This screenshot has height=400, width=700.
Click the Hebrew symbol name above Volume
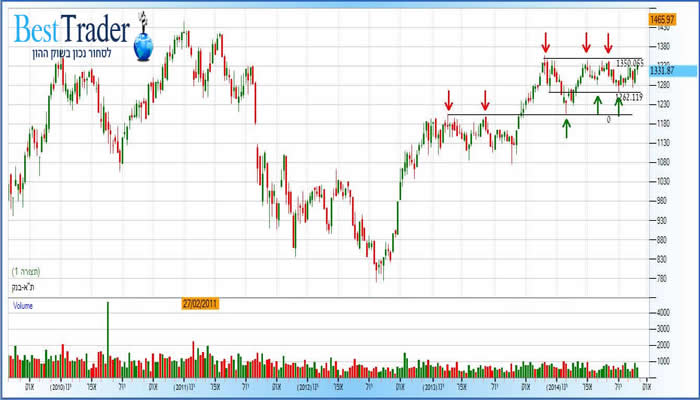point(24,285)
